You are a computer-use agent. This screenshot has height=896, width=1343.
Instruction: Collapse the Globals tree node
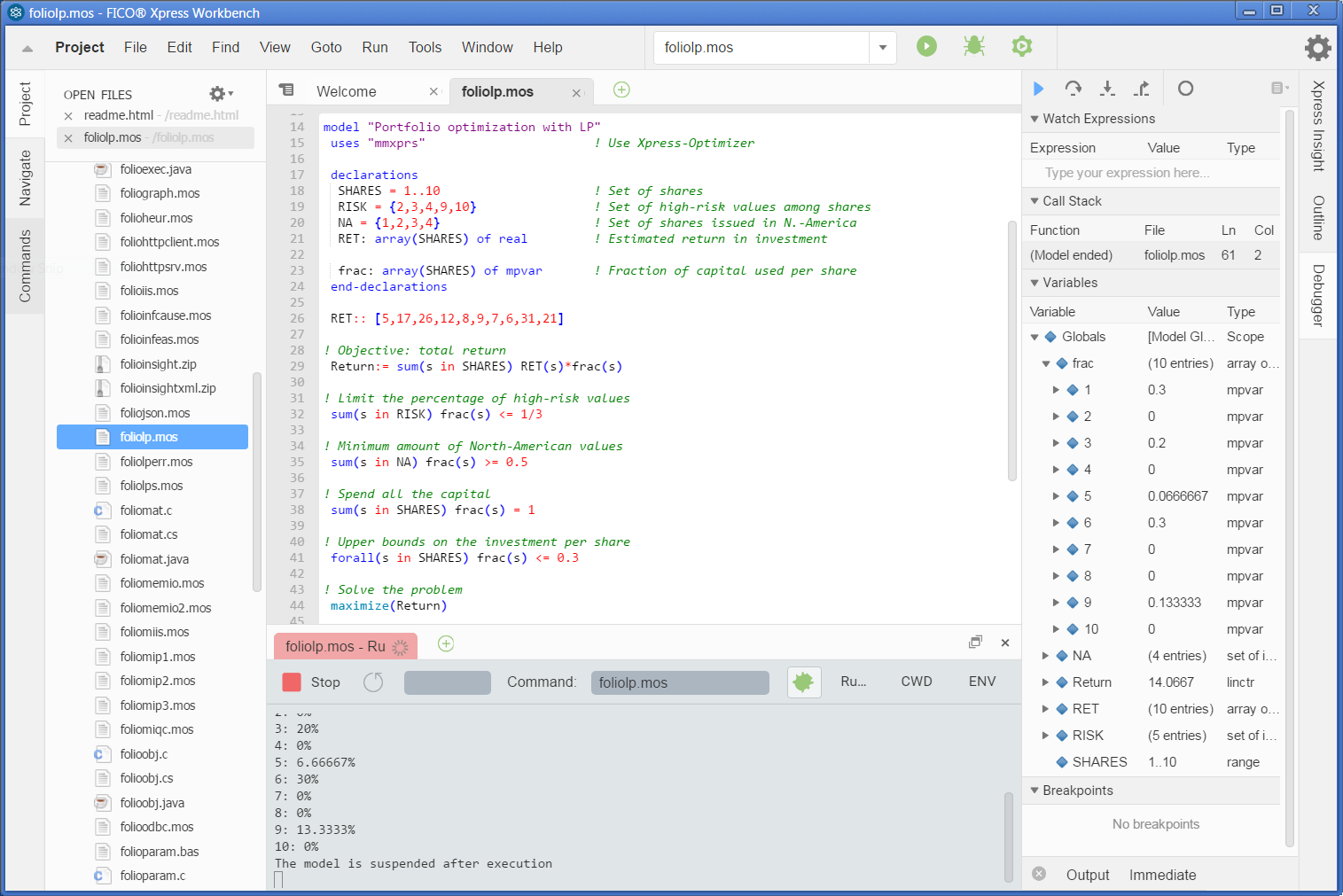[x=1035, y=337]
